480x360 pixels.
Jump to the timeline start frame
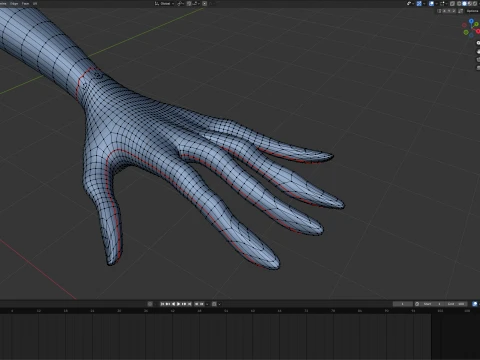pos(162,304)
